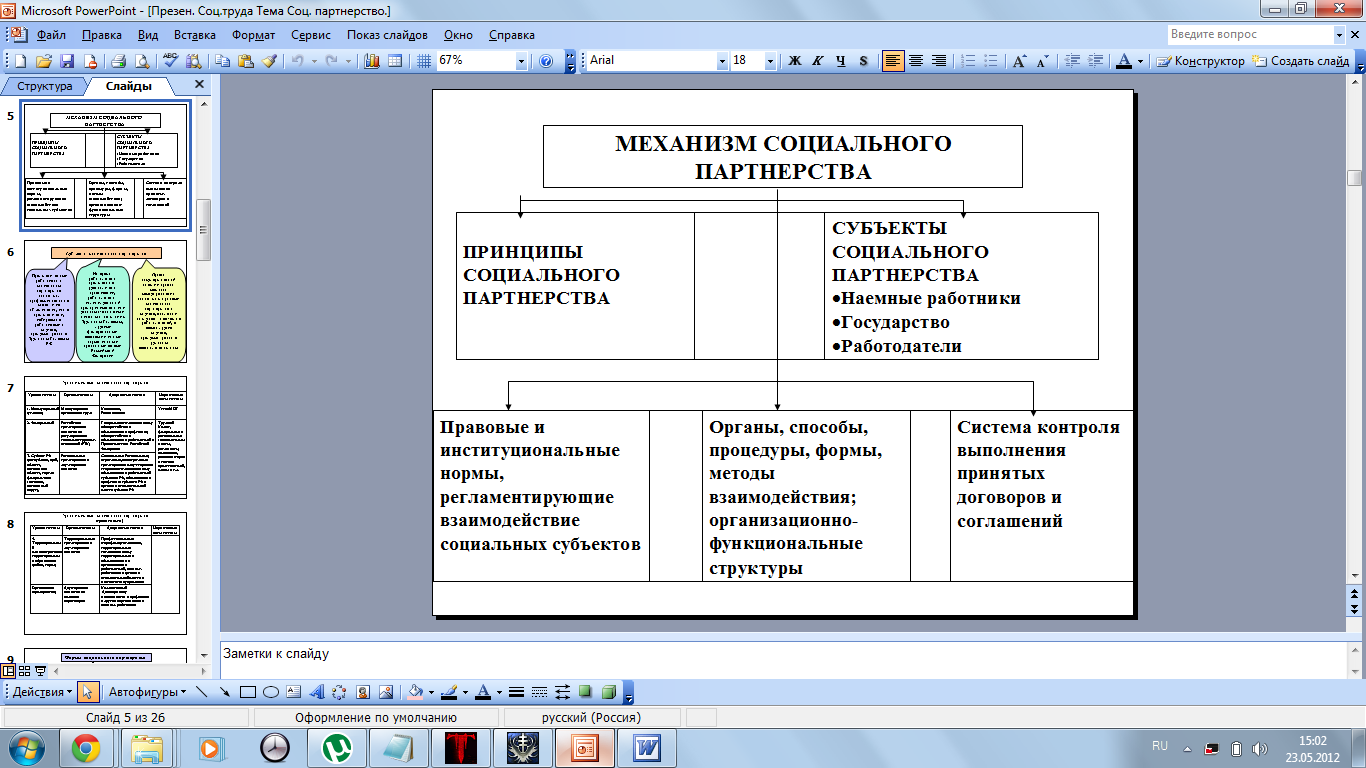
Task: Toggle center text alignment
Action: coord(916,60)
